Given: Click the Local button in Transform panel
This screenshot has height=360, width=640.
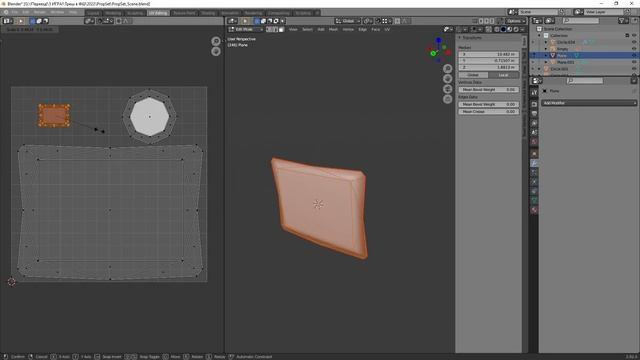Looking at the screenshot, I should (x=504, y=75).
